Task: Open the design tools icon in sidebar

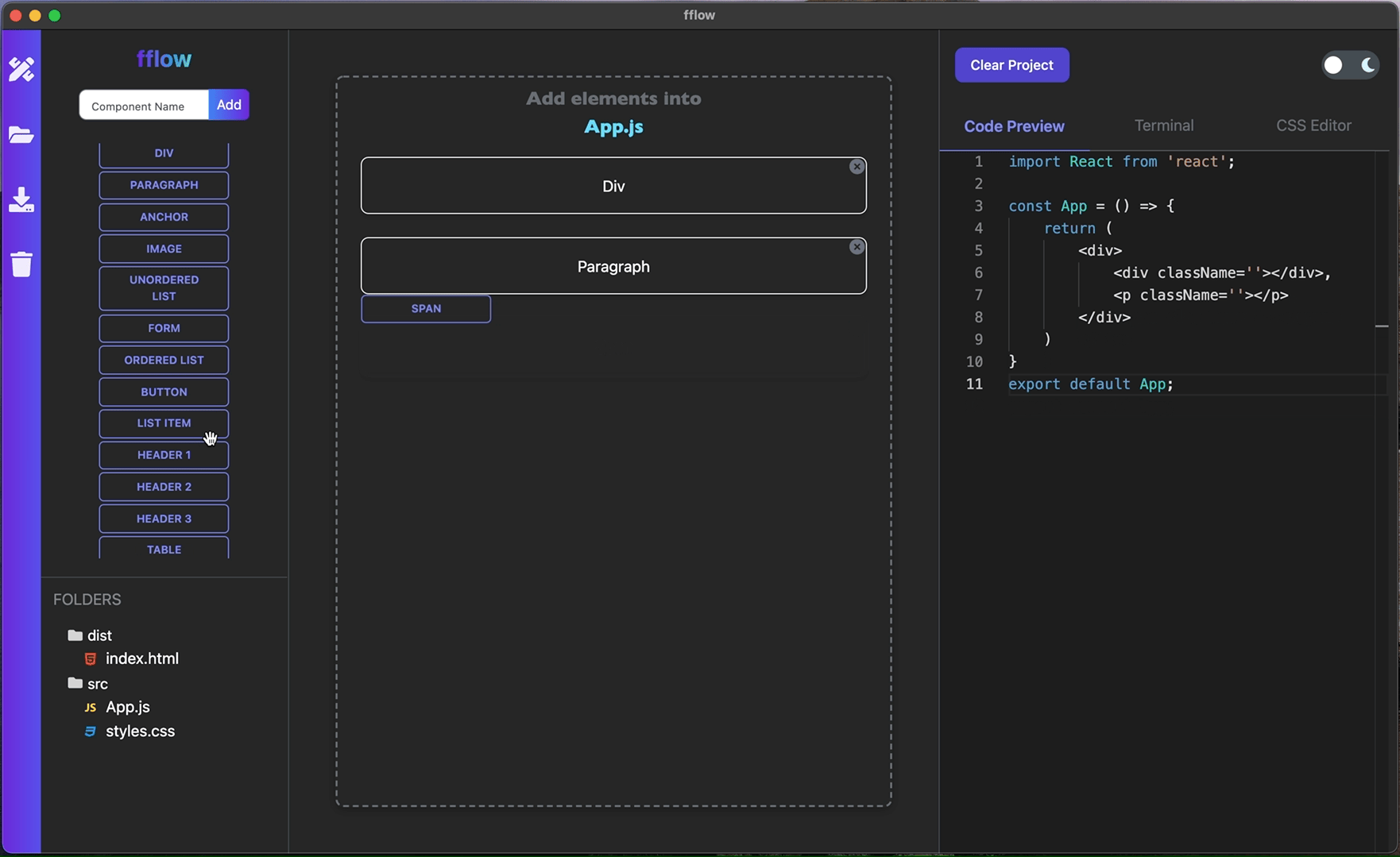Action: tap(21, 70)
